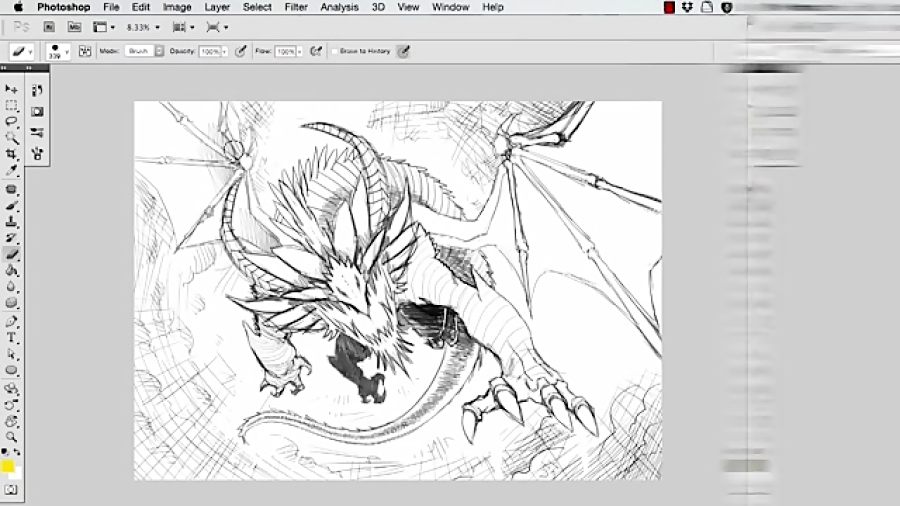Click the white background color swatch
Screen dimensions: 900x506
[17, 474]
